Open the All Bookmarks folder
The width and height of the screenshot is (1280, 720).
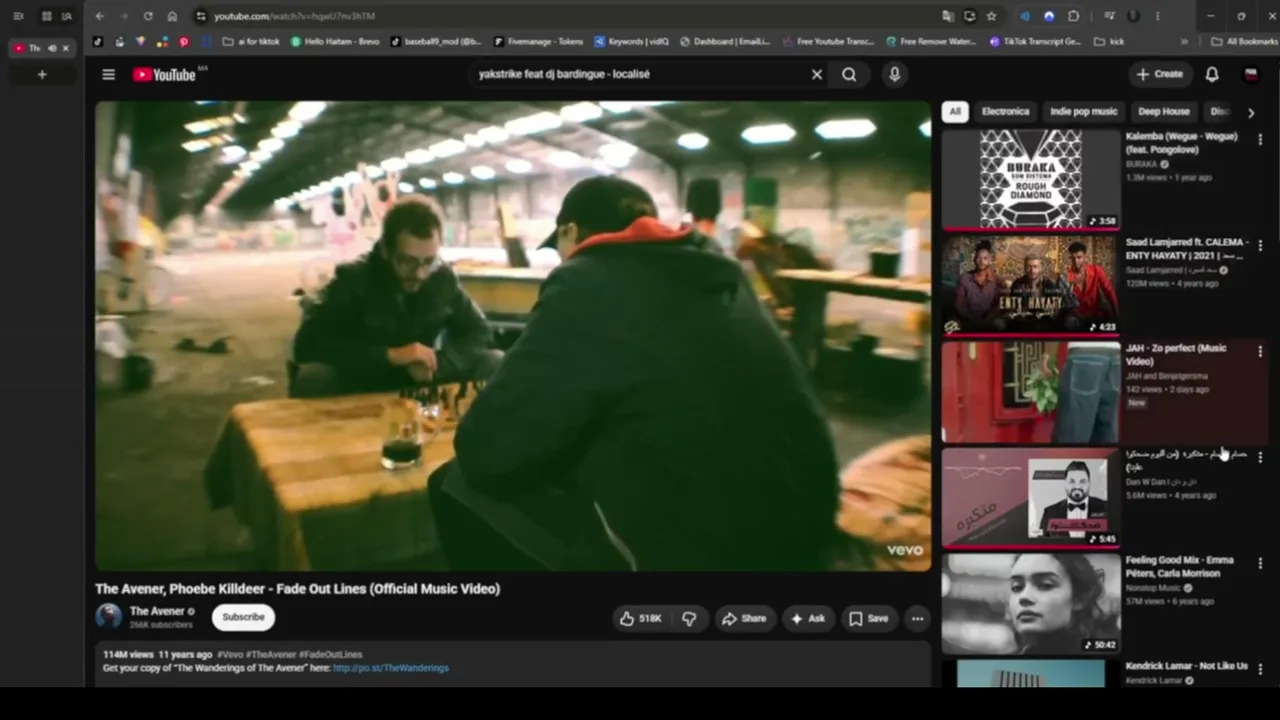[x=1244, y=42]
